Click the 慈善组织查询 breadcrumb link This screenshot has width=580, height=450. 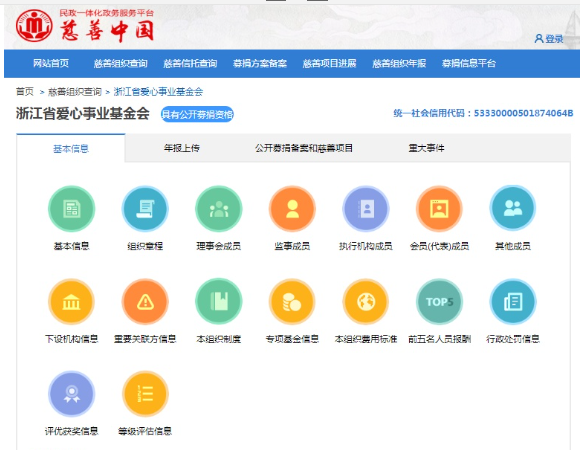(75, 91)
